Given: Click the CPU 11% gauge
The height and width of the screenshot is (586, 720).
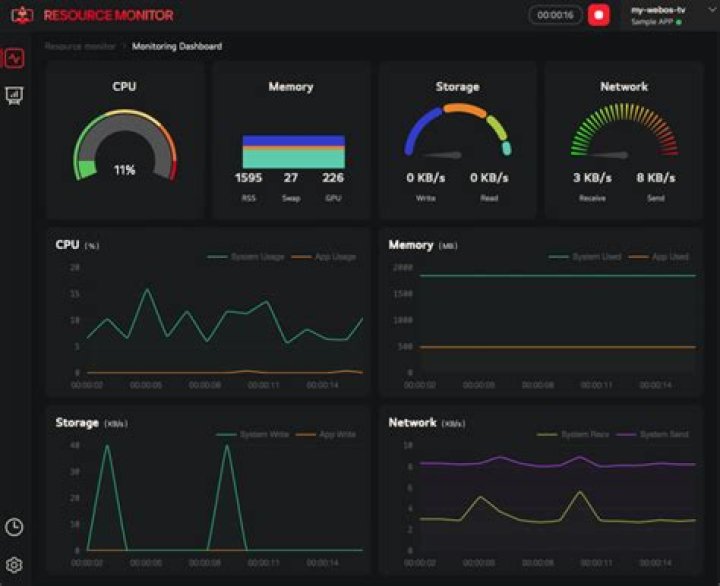Looking at the screenshot, I should 124,145.
